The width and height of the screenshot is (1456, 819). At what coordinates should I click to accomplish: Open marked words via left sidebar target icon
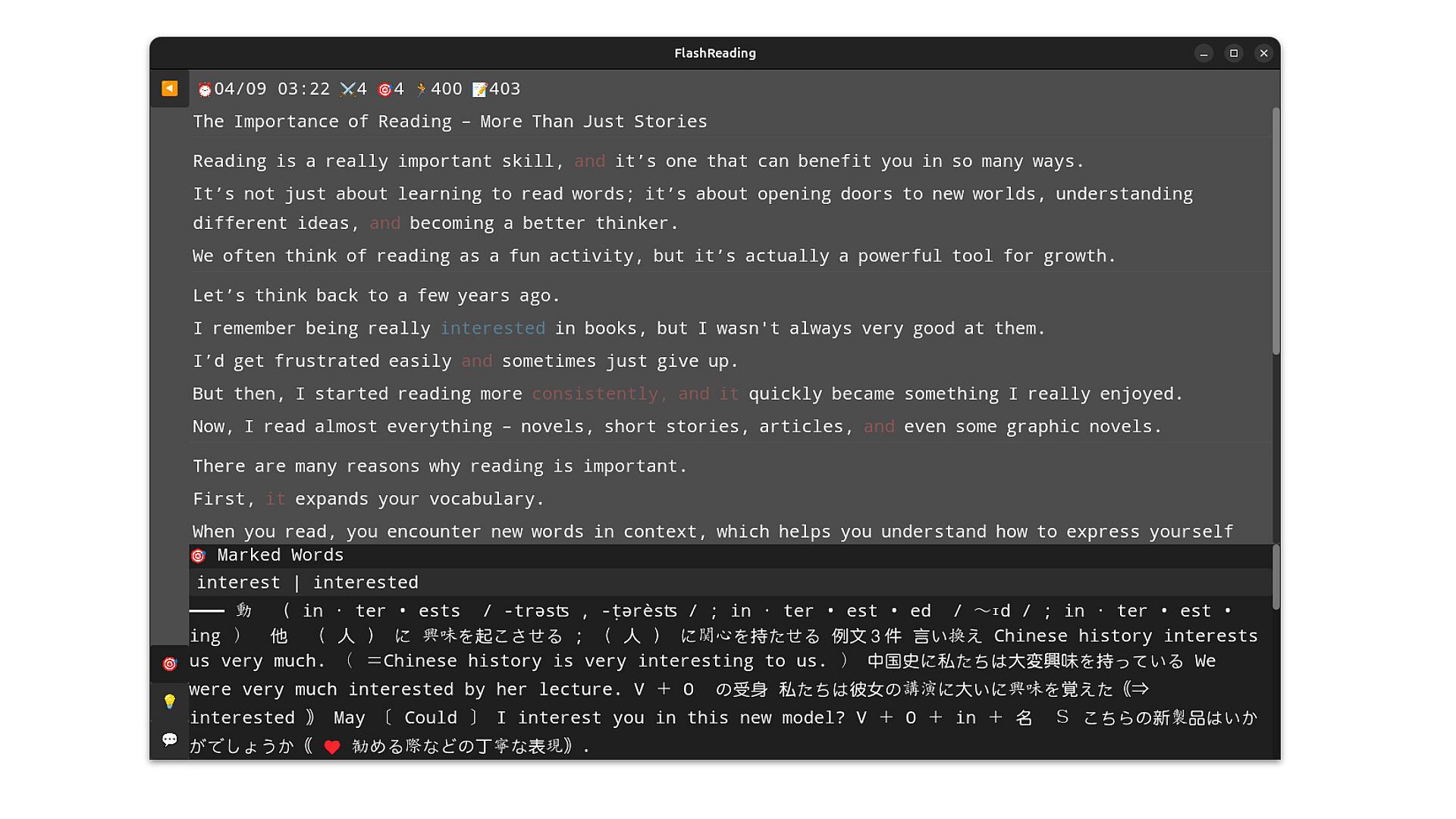170,664
